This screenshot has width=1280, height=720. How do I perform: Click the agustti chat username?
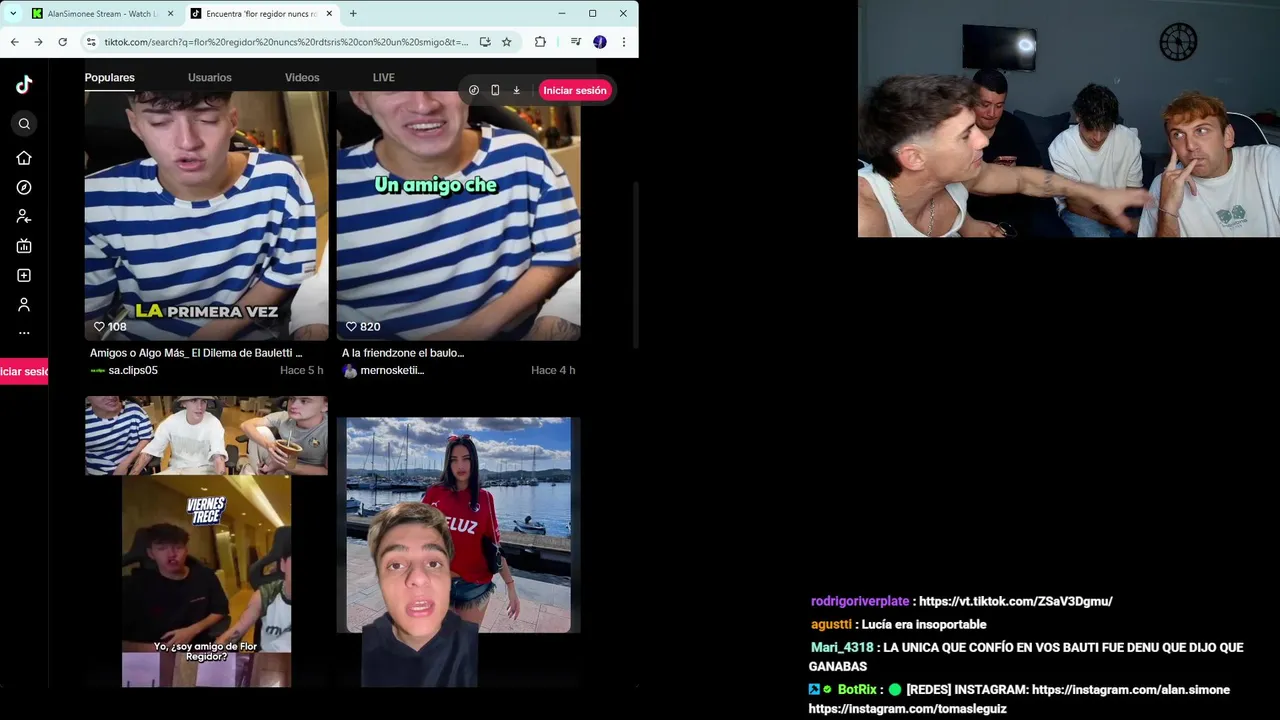pos(832,625)
